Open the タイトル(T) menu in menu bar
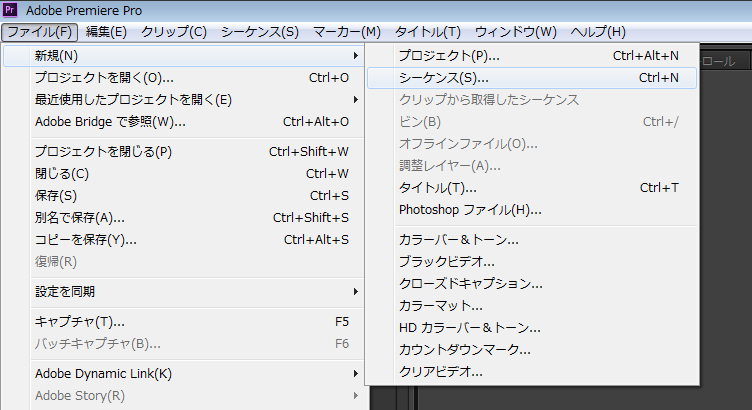The width and height of the screenshot is (752, 410). point(428,32)
